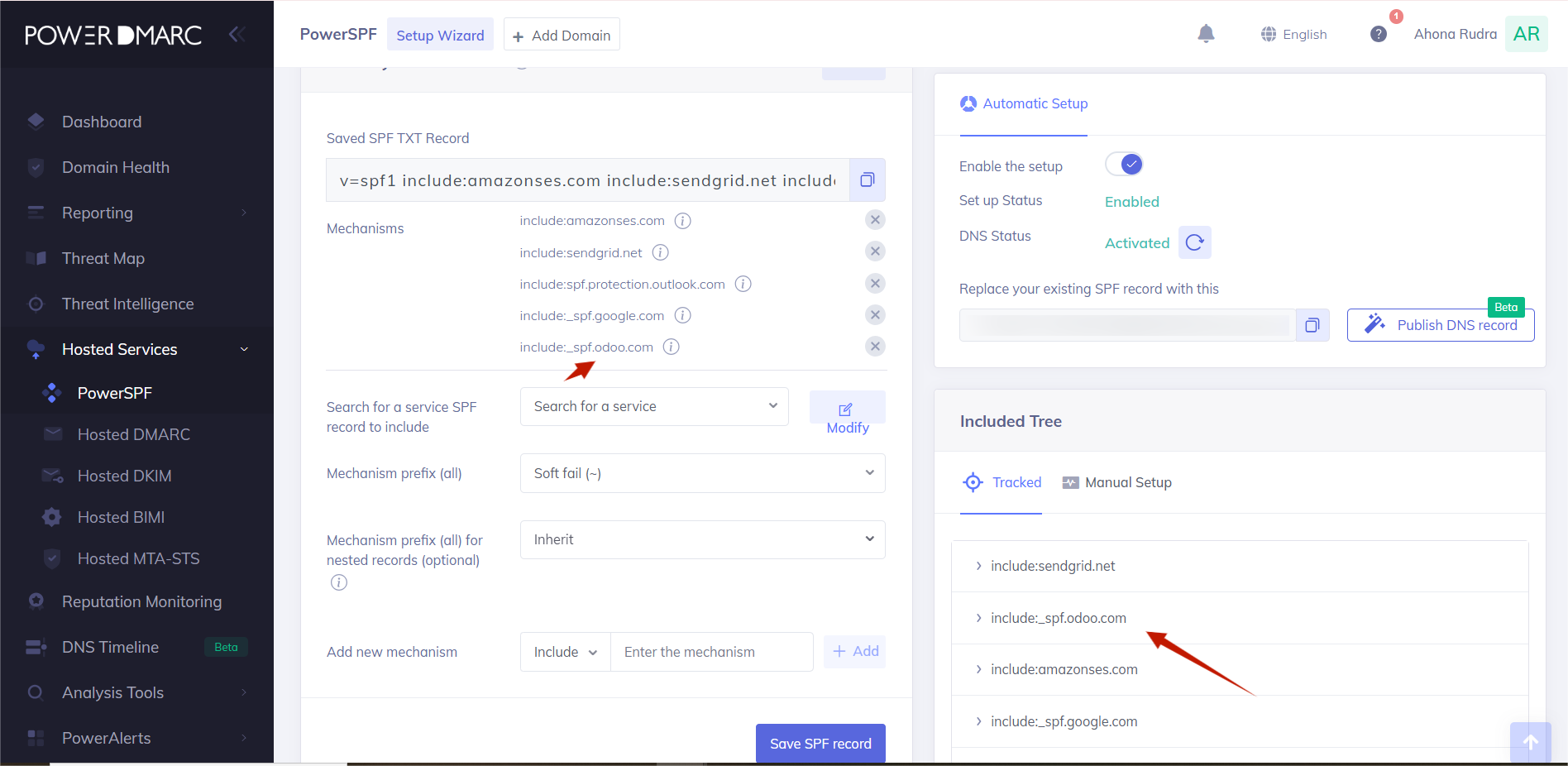Screen dimensions: 1568x766
Task: Click the Publish DNS record button
Action: [x=1440, y=325]
